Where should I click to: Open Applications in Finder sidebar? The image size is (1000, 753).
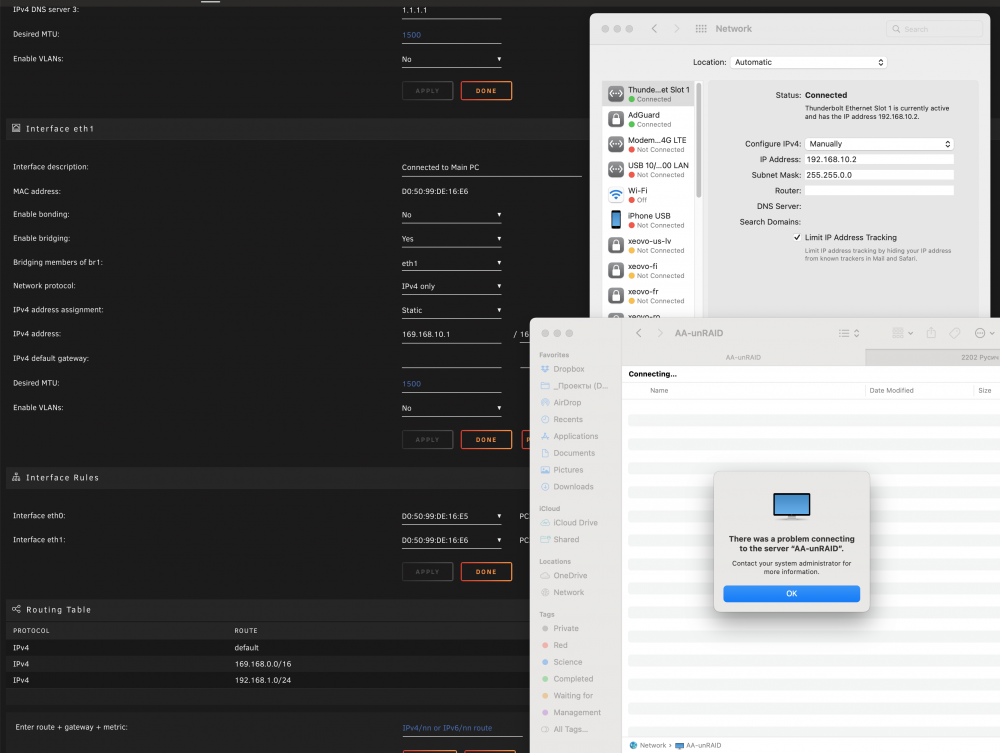575,436
